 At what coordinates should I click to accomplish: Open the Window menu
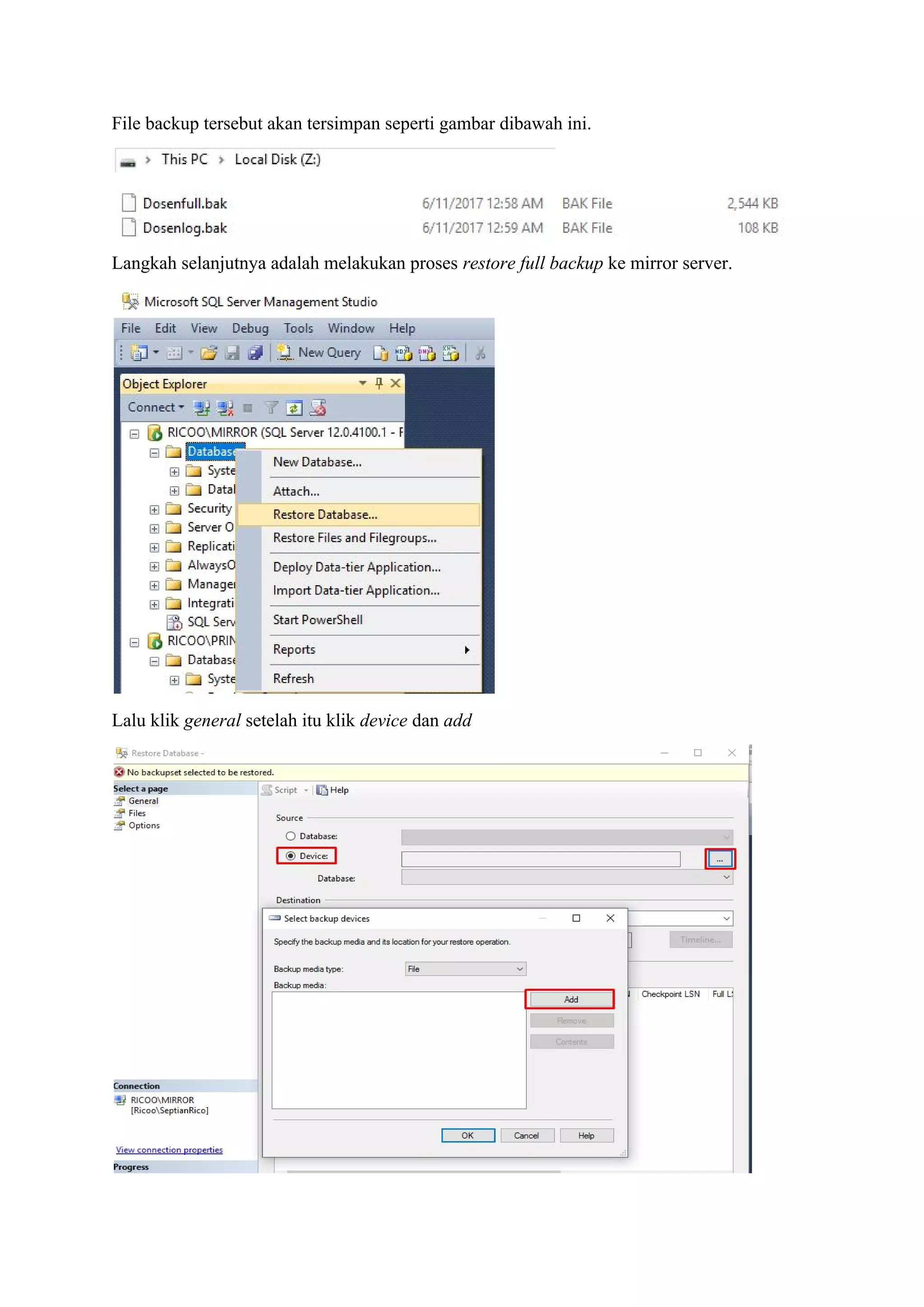coord(351,328)
